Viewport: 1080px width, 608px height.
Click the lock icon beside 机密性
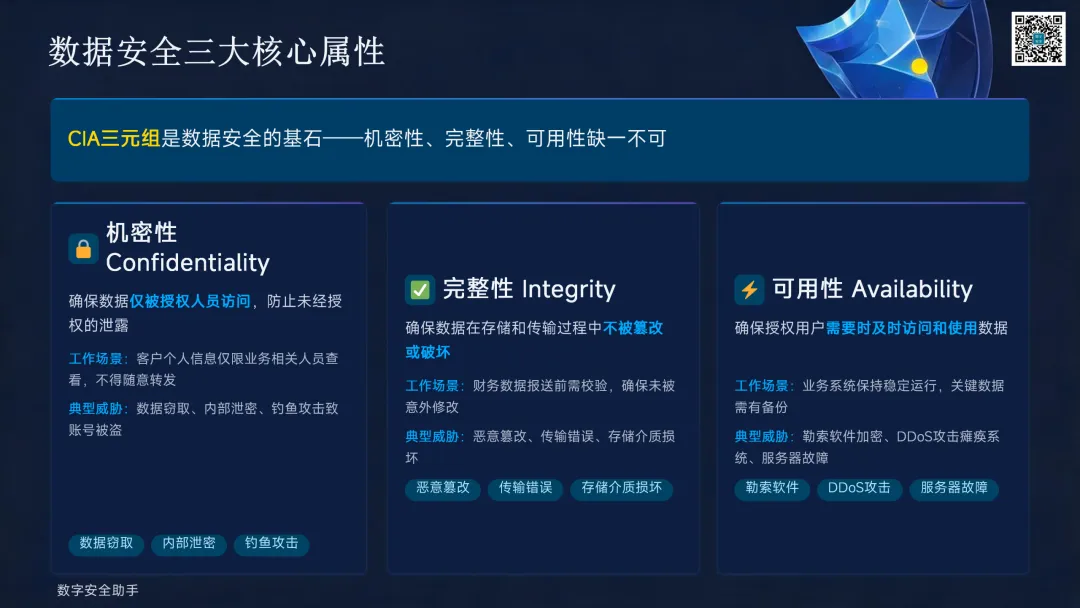pos(83,249)
